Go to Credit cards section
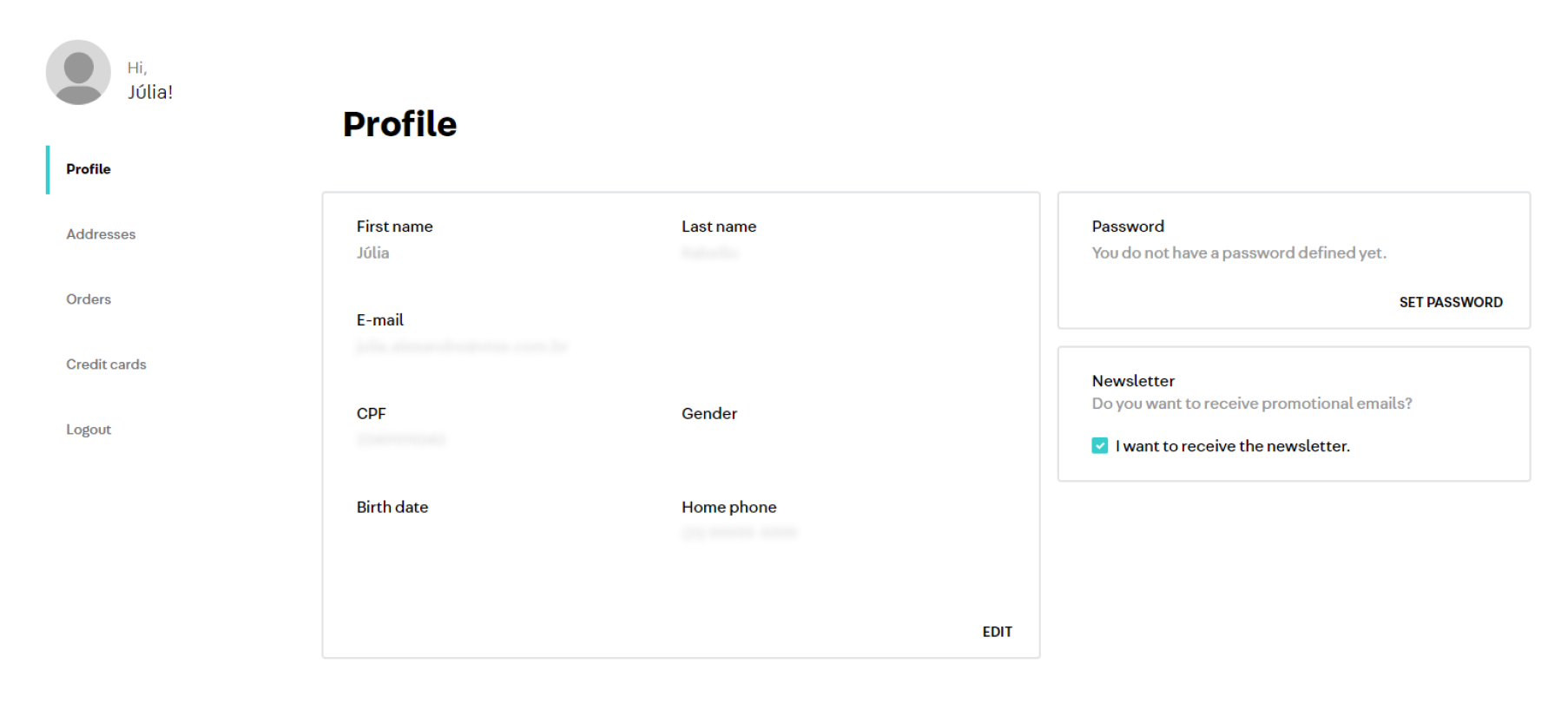The width and height of the screenshot is (1568, 716). (106, 364)
